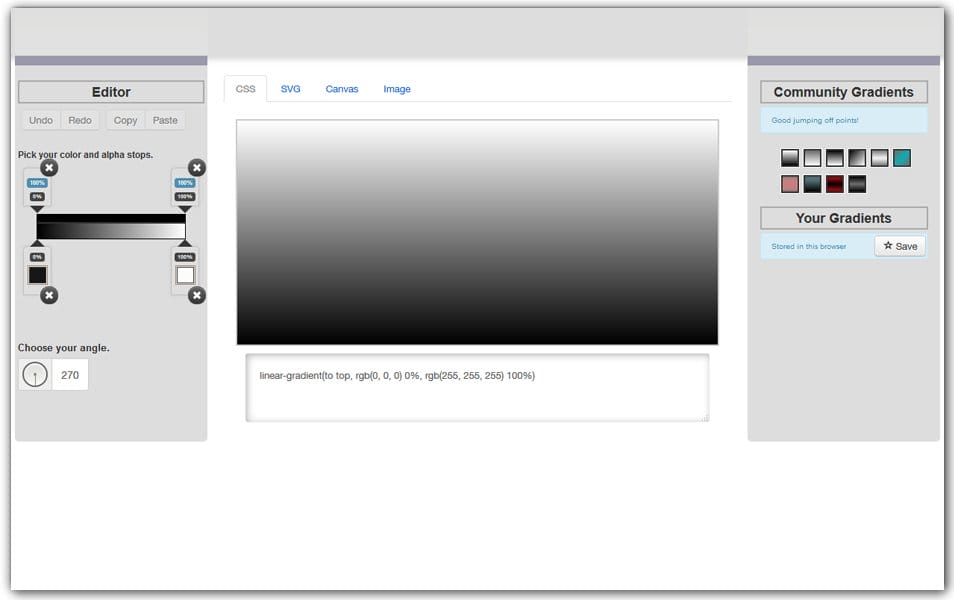This screenshot has width=954, height=600.
Task: Choose the dark red community gradient thumbnail
Action: (x=835, y=184)
